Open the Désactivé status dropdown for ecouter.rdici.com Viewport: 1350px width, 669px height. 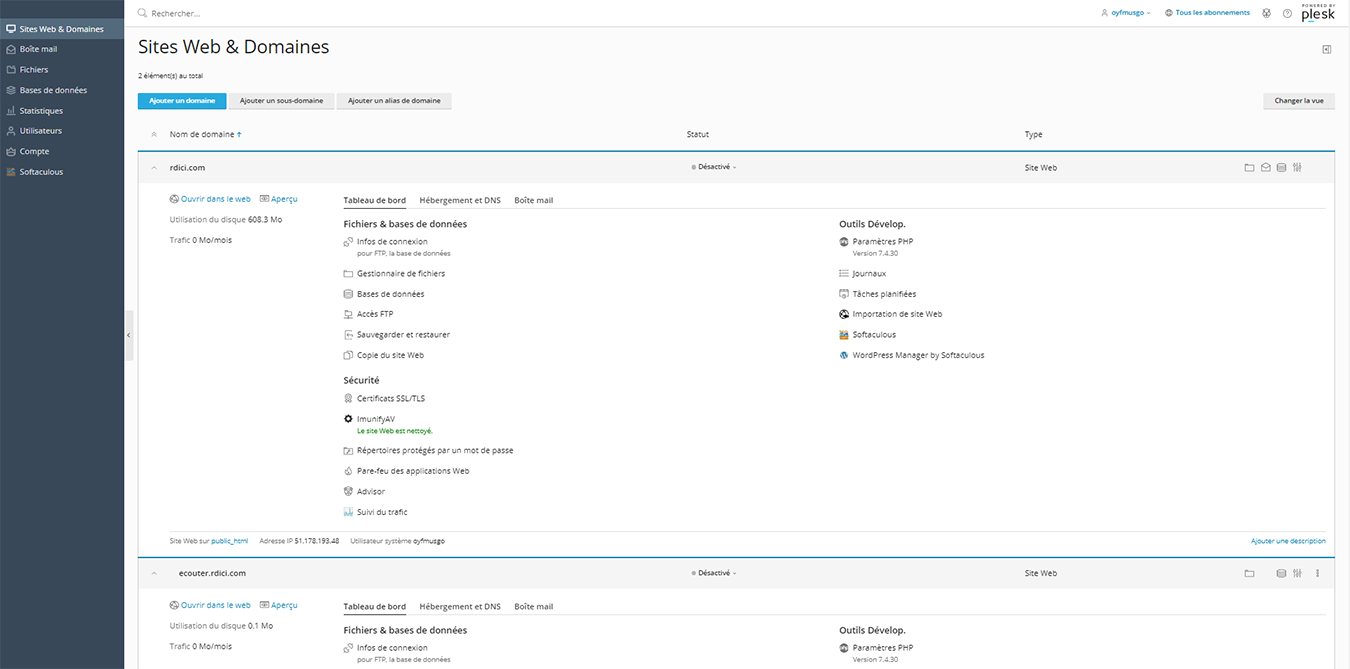coord(714,574)
